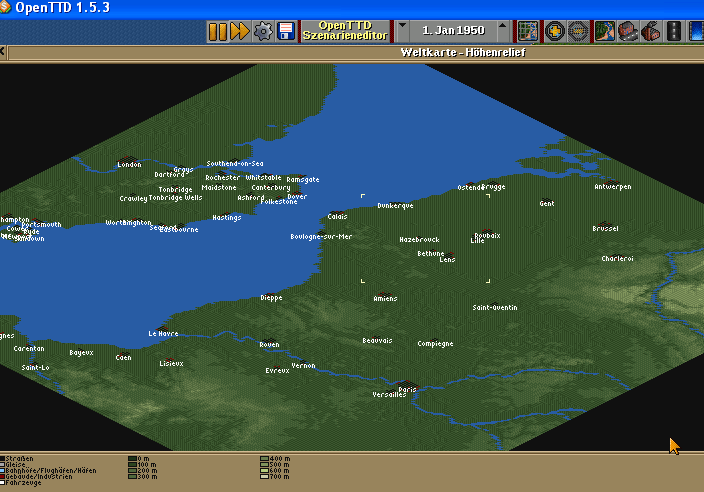This screenshot has height=492, width=704.
Task: Click the Lisieux town label
Action: [172, 364]
